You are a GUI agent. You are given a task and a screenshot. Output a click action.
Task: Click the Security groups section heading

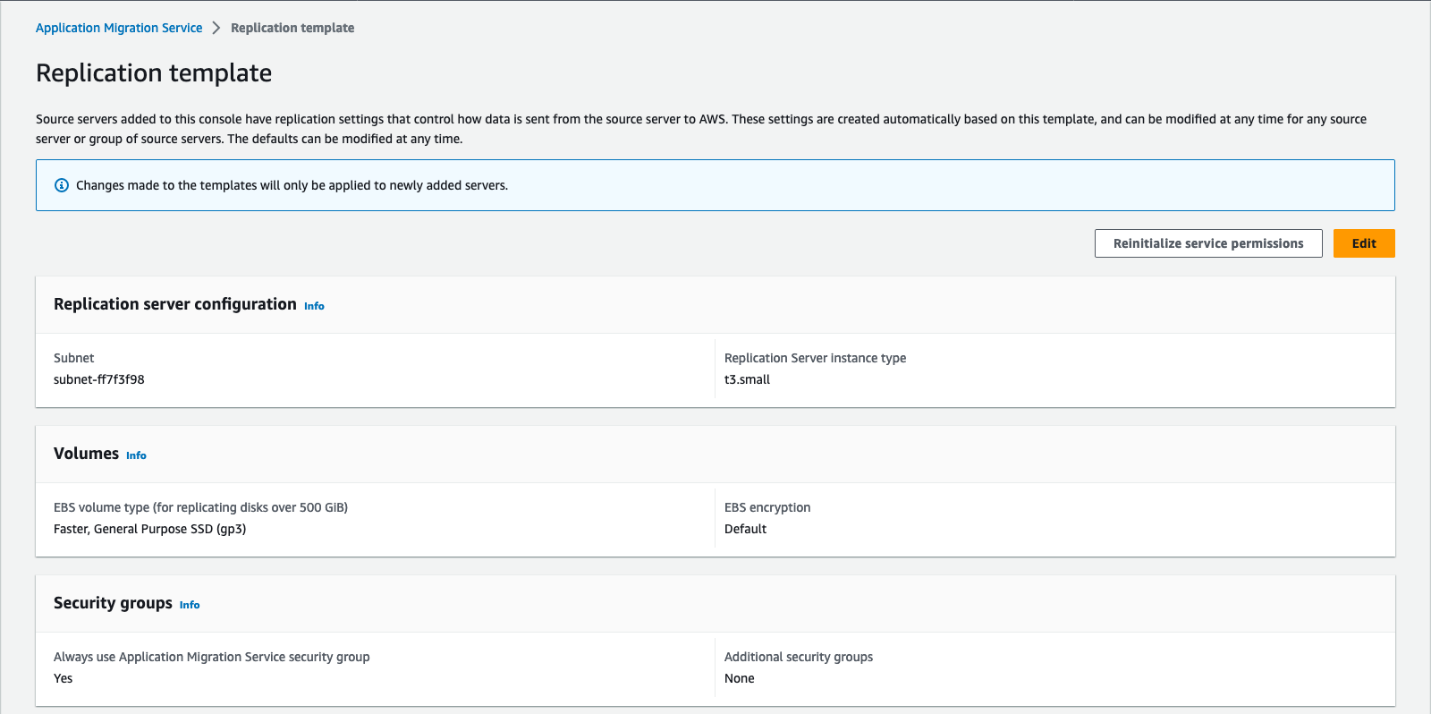pyautogui.click(x=113, y=603)
